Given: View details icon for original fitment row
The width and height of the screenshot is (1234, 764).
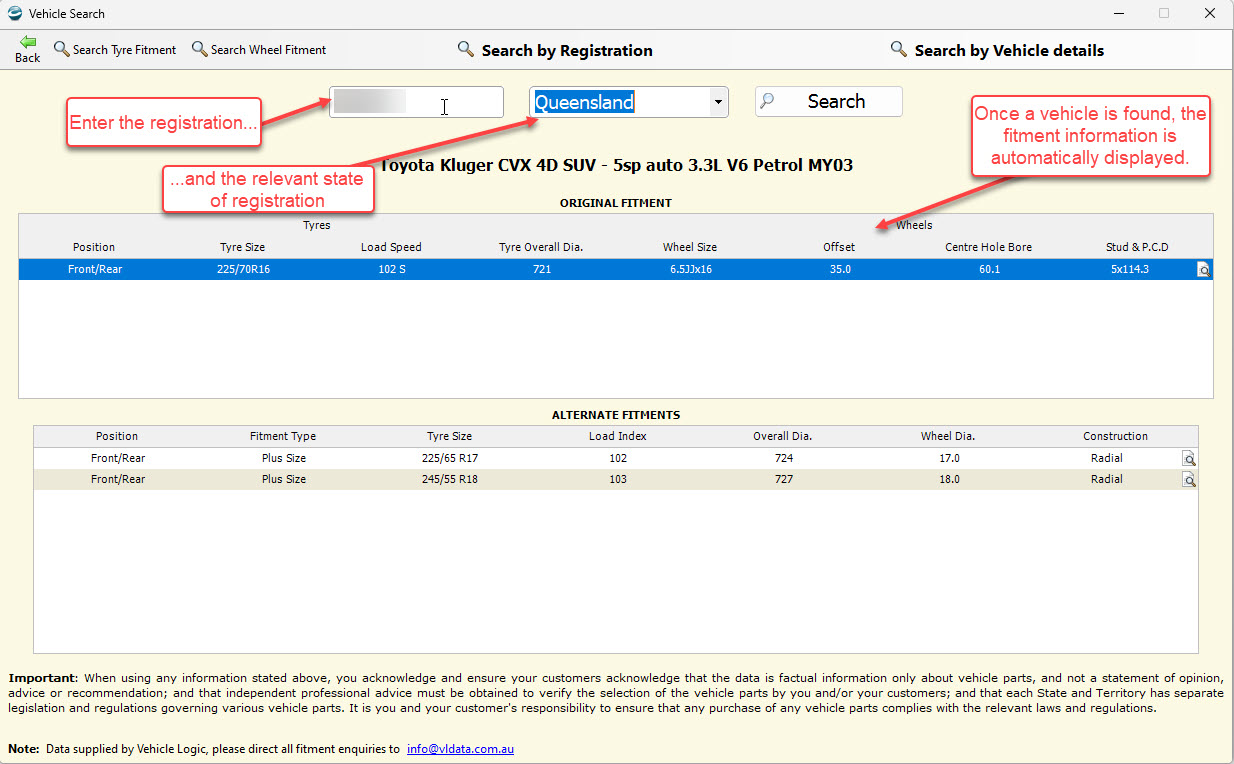Looking at the screenshot, I should pyautogui.click(x=1204, y=270).
